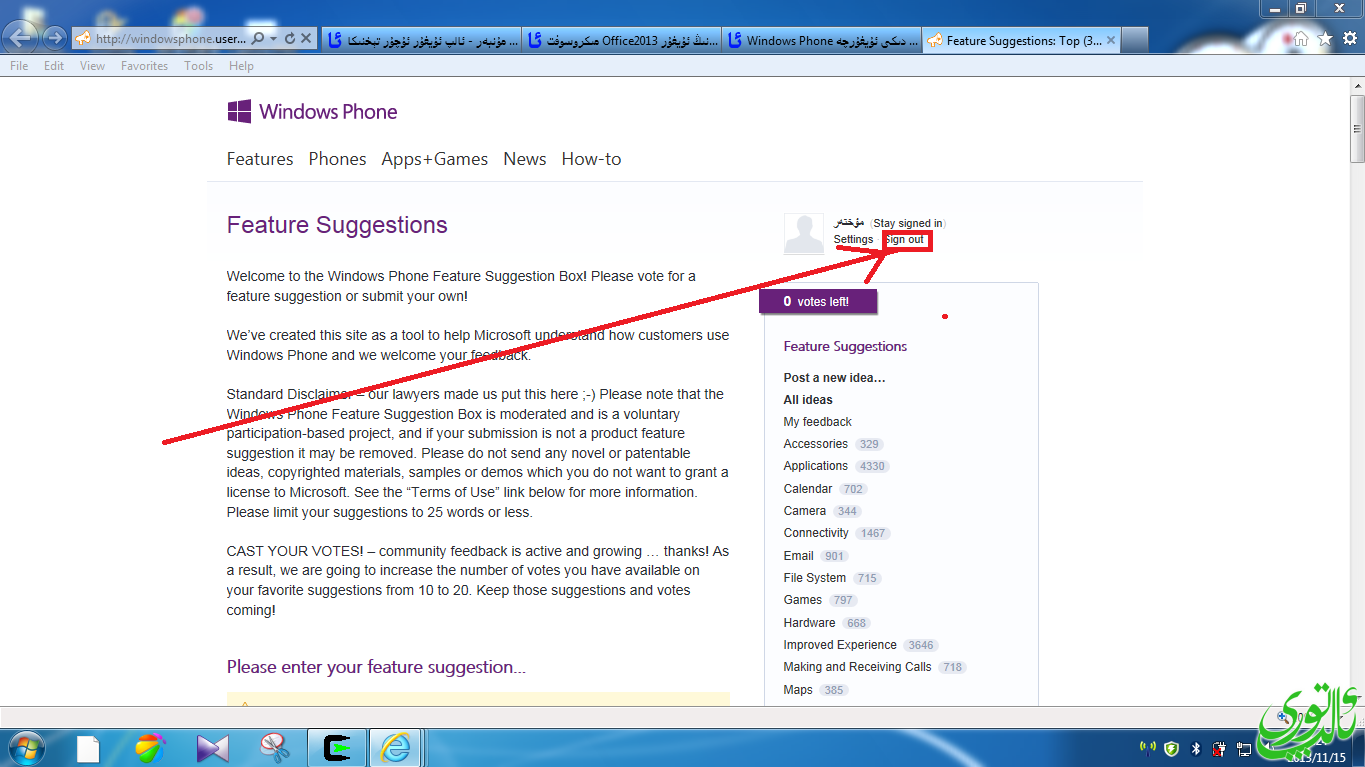Launch Visual Studio from the taskbar
Screen dimensions: 1365x767
(x=213, y=748)
